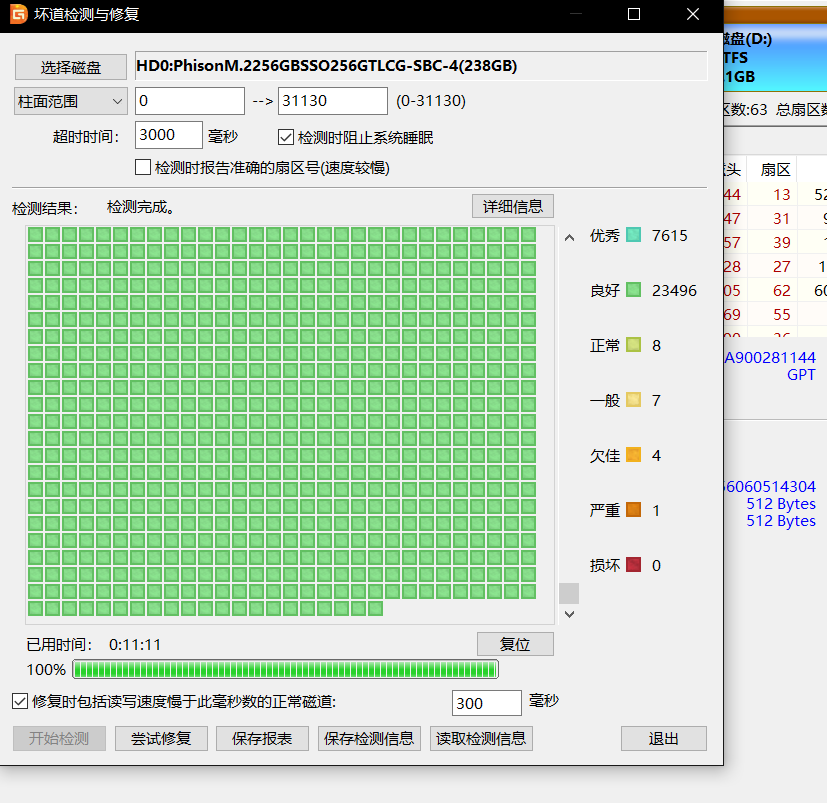Click the orange 严重 legend swatch
Viewport: 827px width, 803px height.
coord(633,510)
